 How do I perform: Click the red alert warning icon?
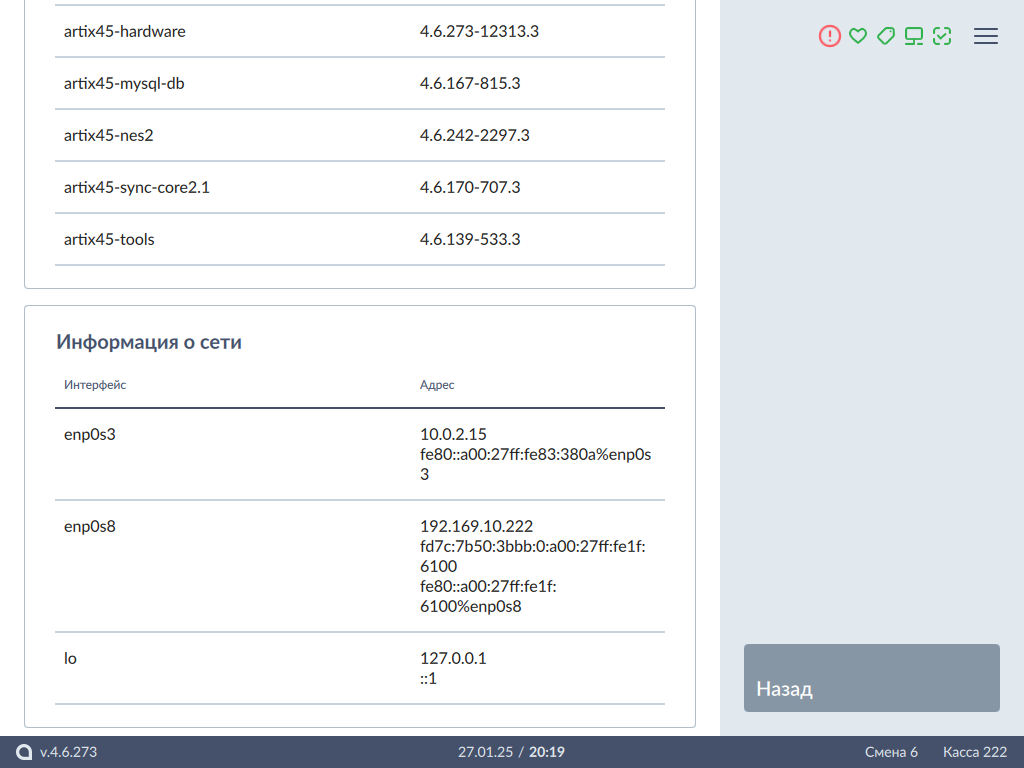pos(830,36)
